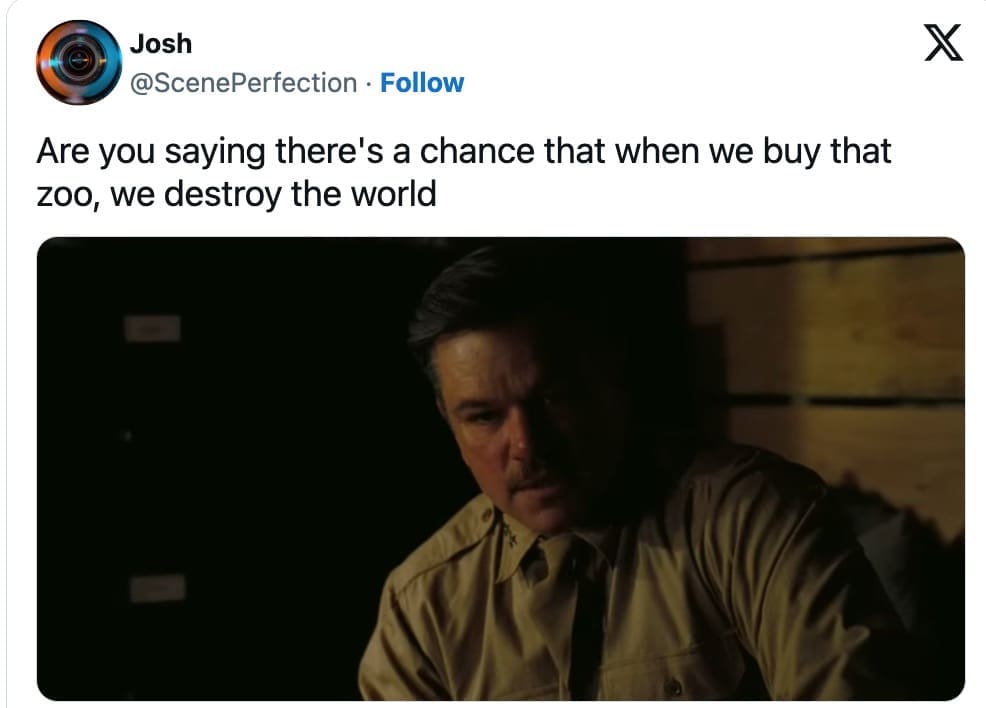Click the word 'zoo' in the tweet
986x708 pixels.
(65, 195)
